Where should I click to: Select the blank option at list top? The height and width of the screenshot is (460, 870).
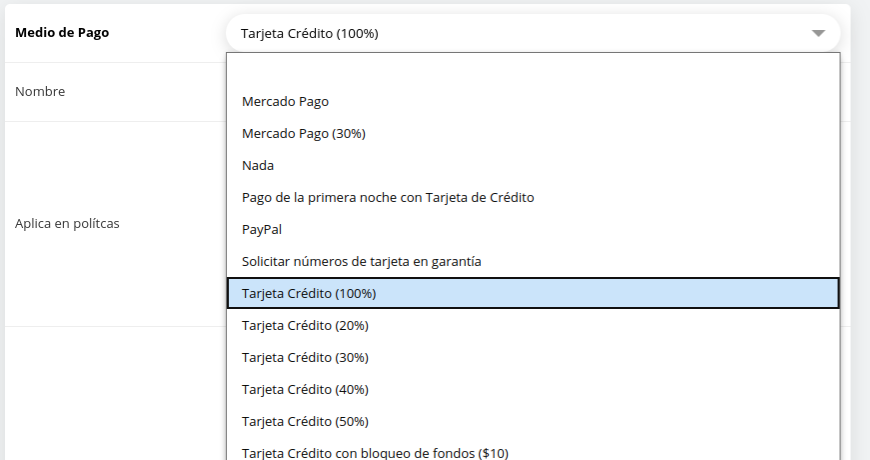pyautogui.click(x=532, y=71)
